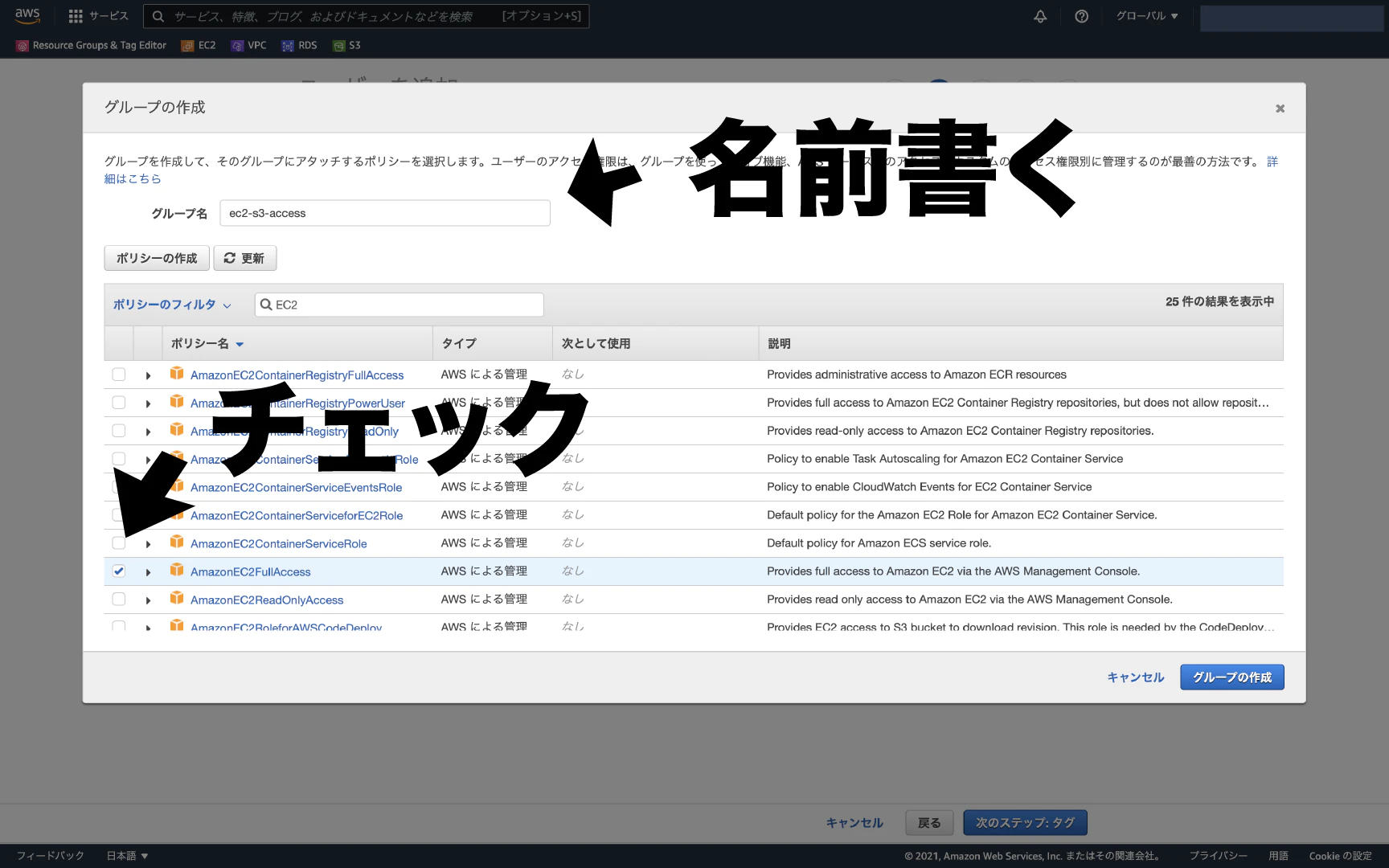Expand the AmazonEC2ReadOnlyAccess policy row
1389x868 pixels.
pyautogui.click(x=148, y=600)
